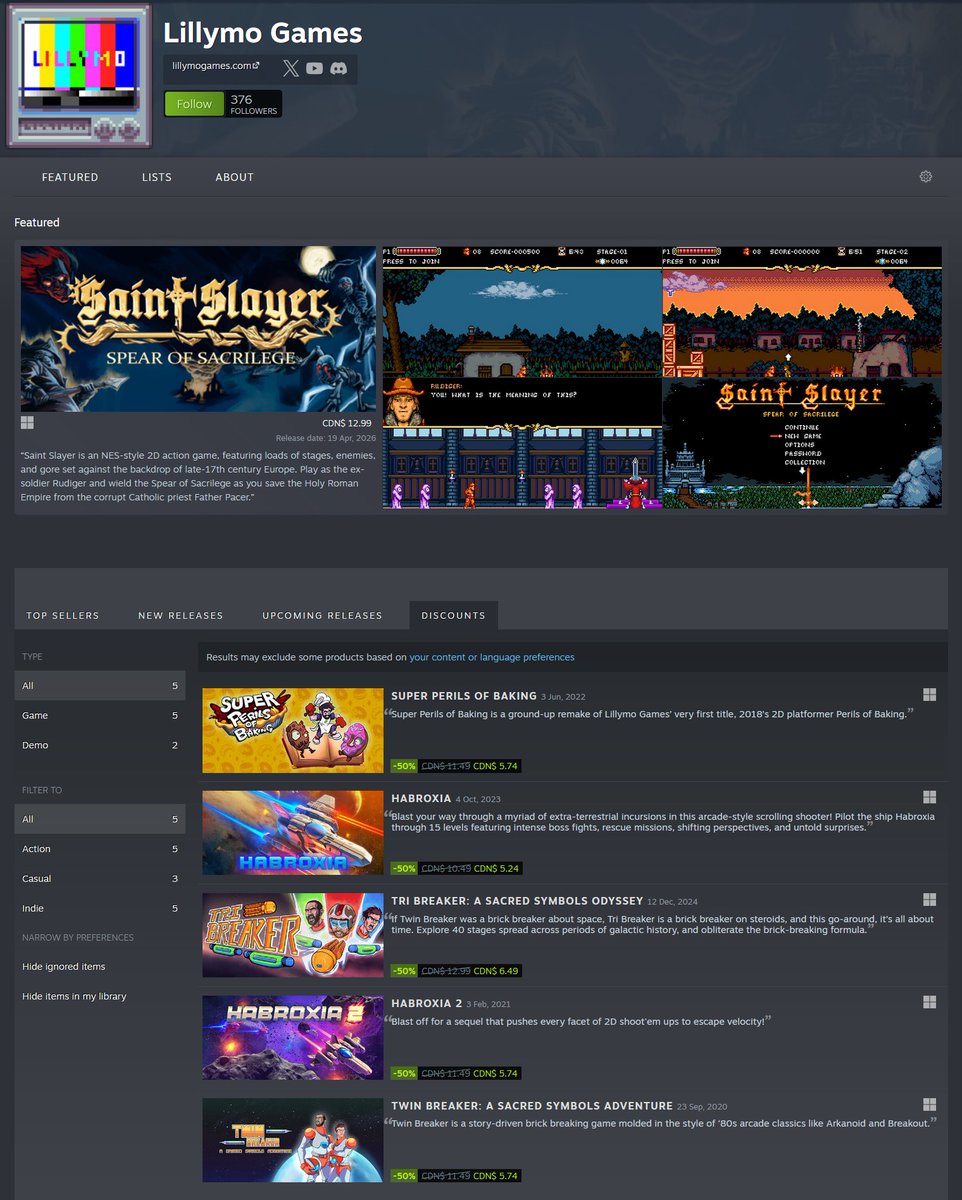Filter to Indie genre

point(100,908)
